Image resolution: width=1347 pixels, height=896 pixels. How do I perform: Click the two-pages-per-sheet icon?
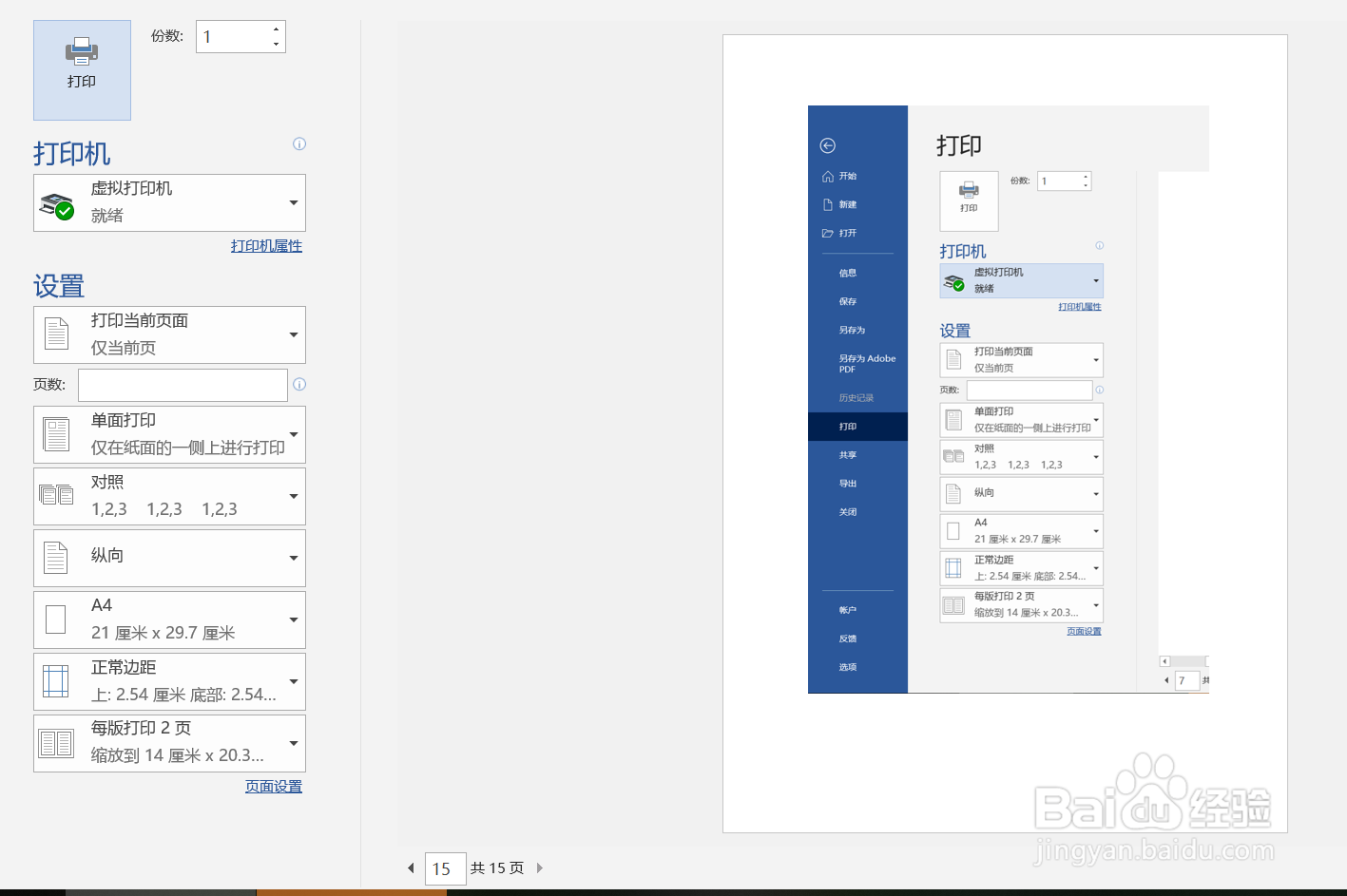[56, 743]
